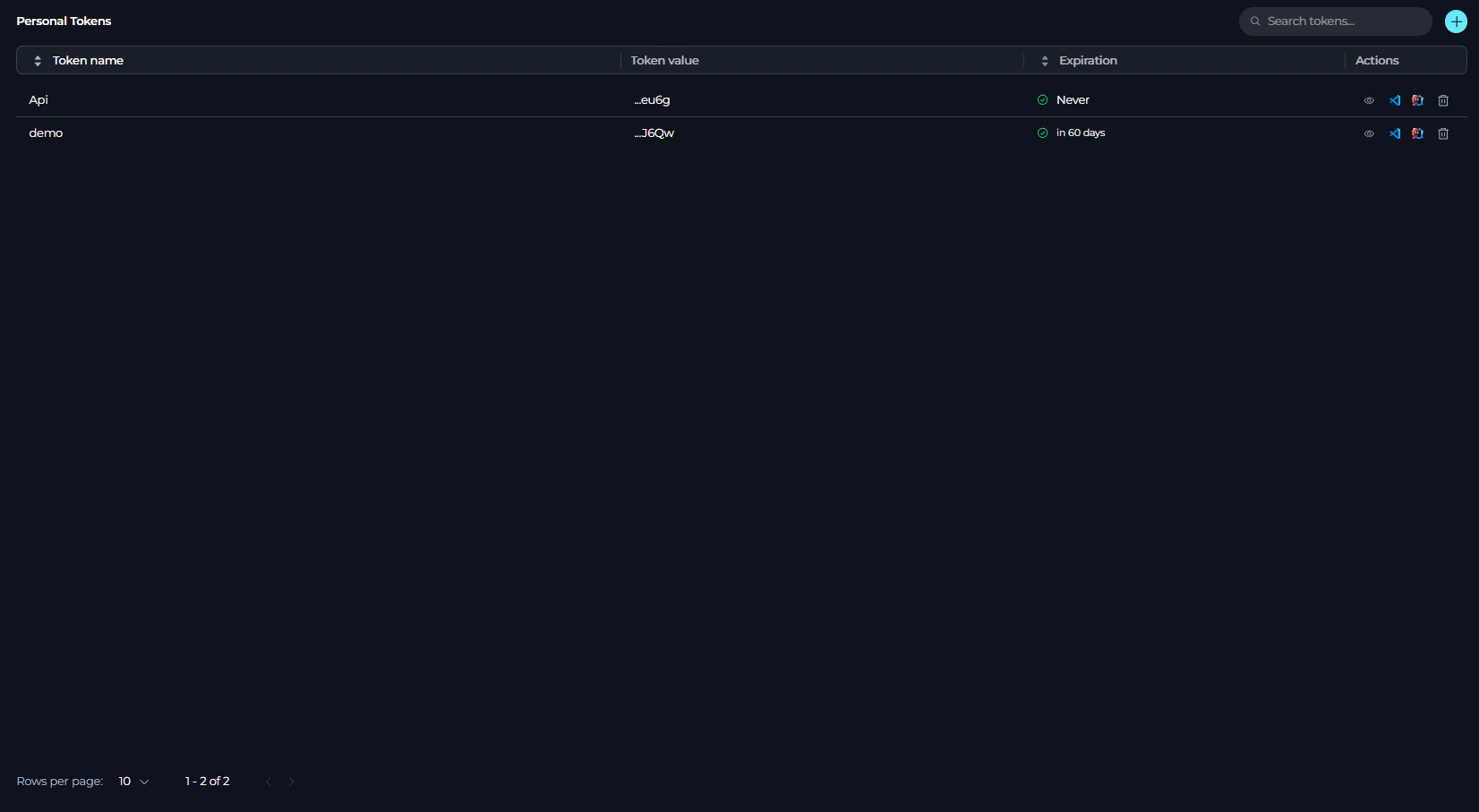The height and width of the screenshot is (812, 1479).
Task: Open the rows per page dropdown
Action: click(x=133, y=782)
